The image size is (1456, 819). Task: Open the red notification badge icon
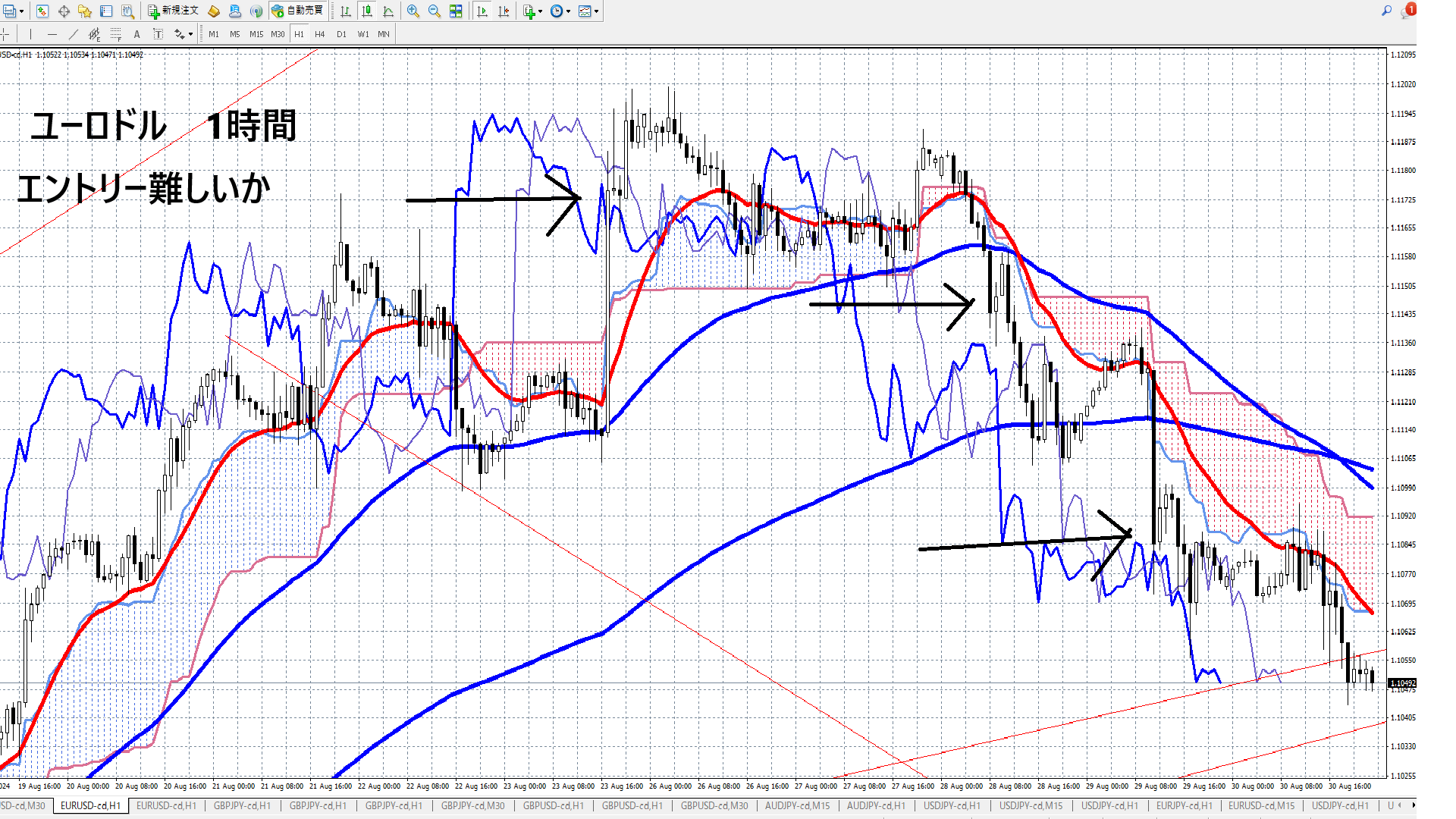(x=1410, y=10)
